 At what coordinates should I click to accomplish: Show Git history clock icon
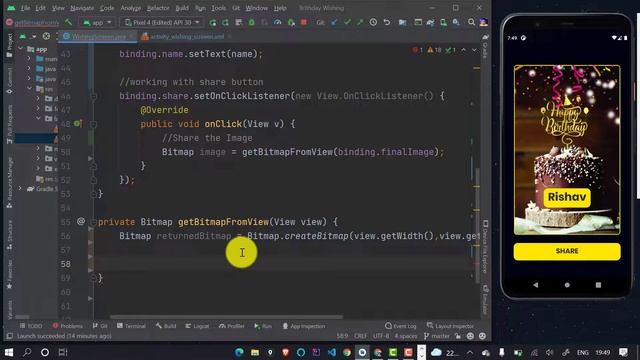point(373,22)
